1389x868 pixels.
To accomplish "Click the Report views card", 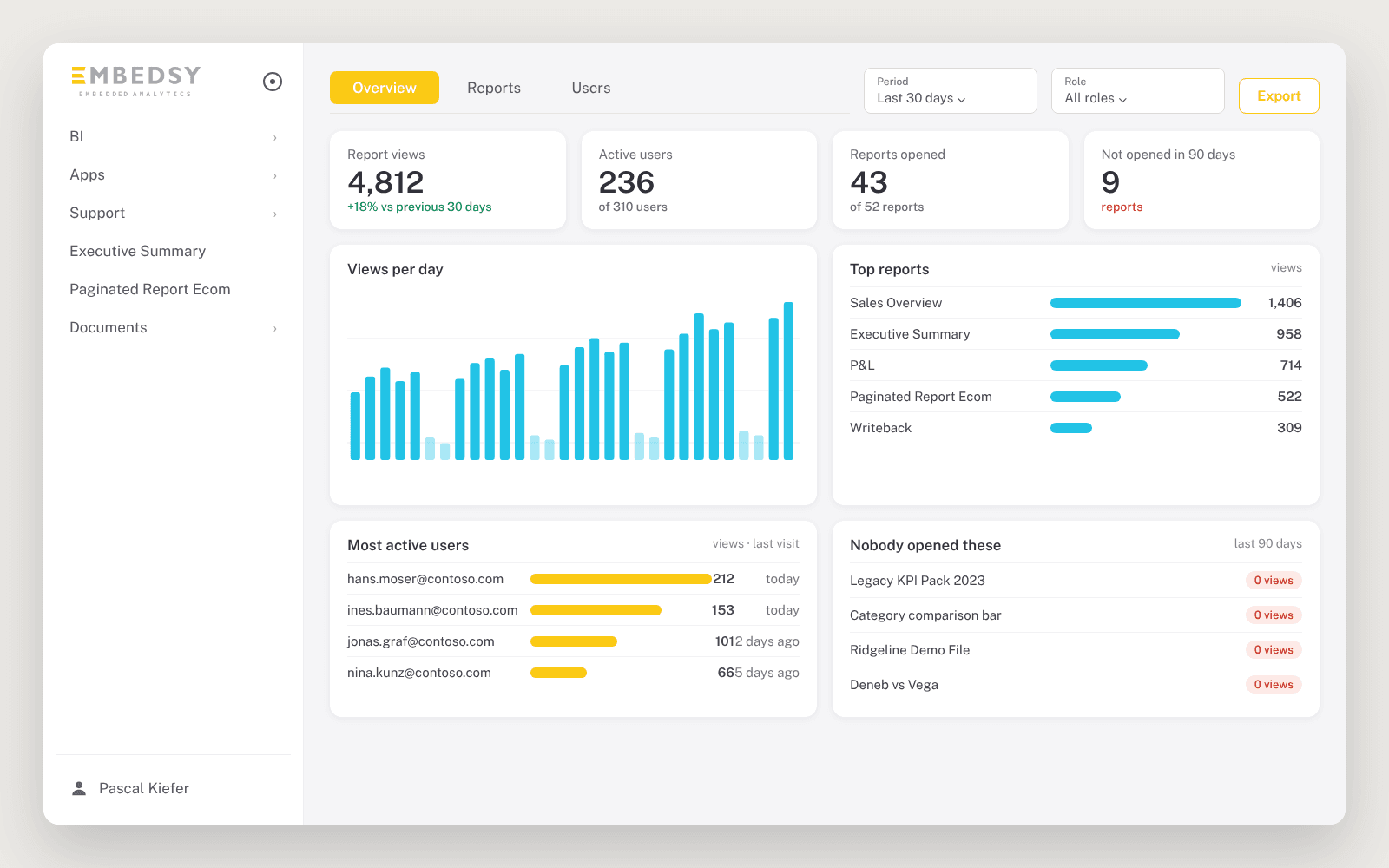I will pyautogui.click(x=448, y=181).
